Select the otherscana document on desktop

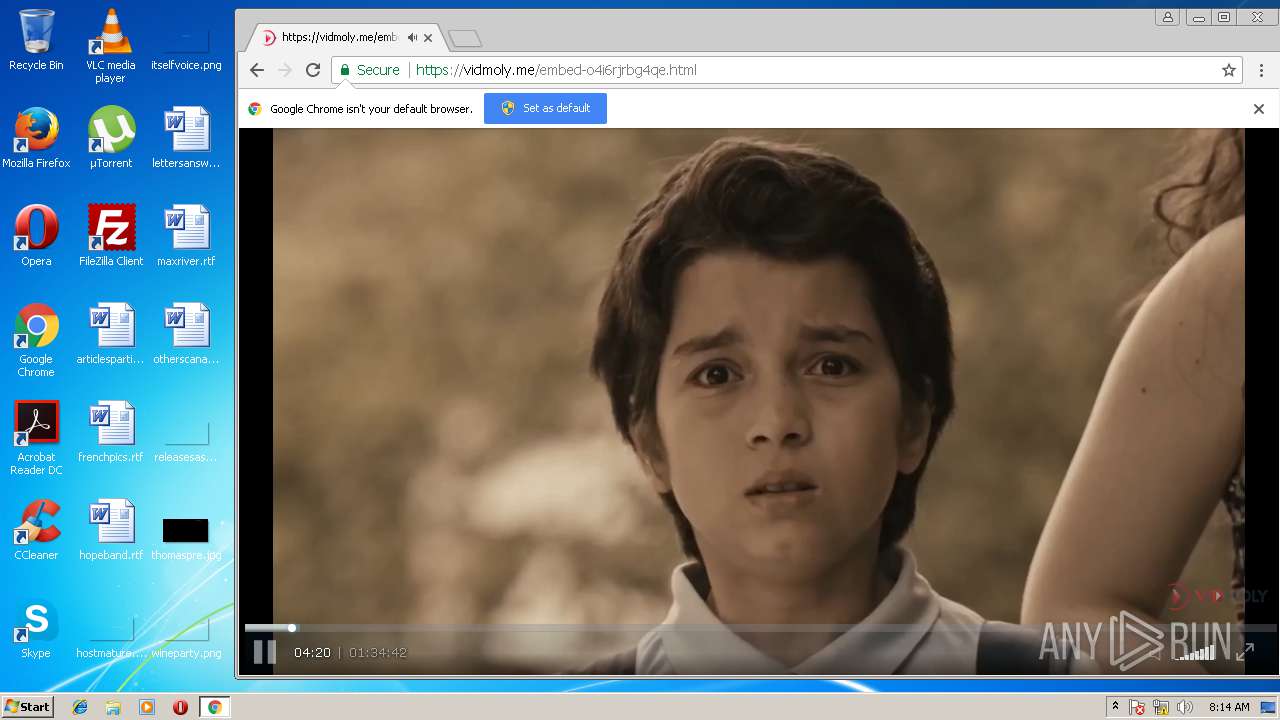pos(186,334)
